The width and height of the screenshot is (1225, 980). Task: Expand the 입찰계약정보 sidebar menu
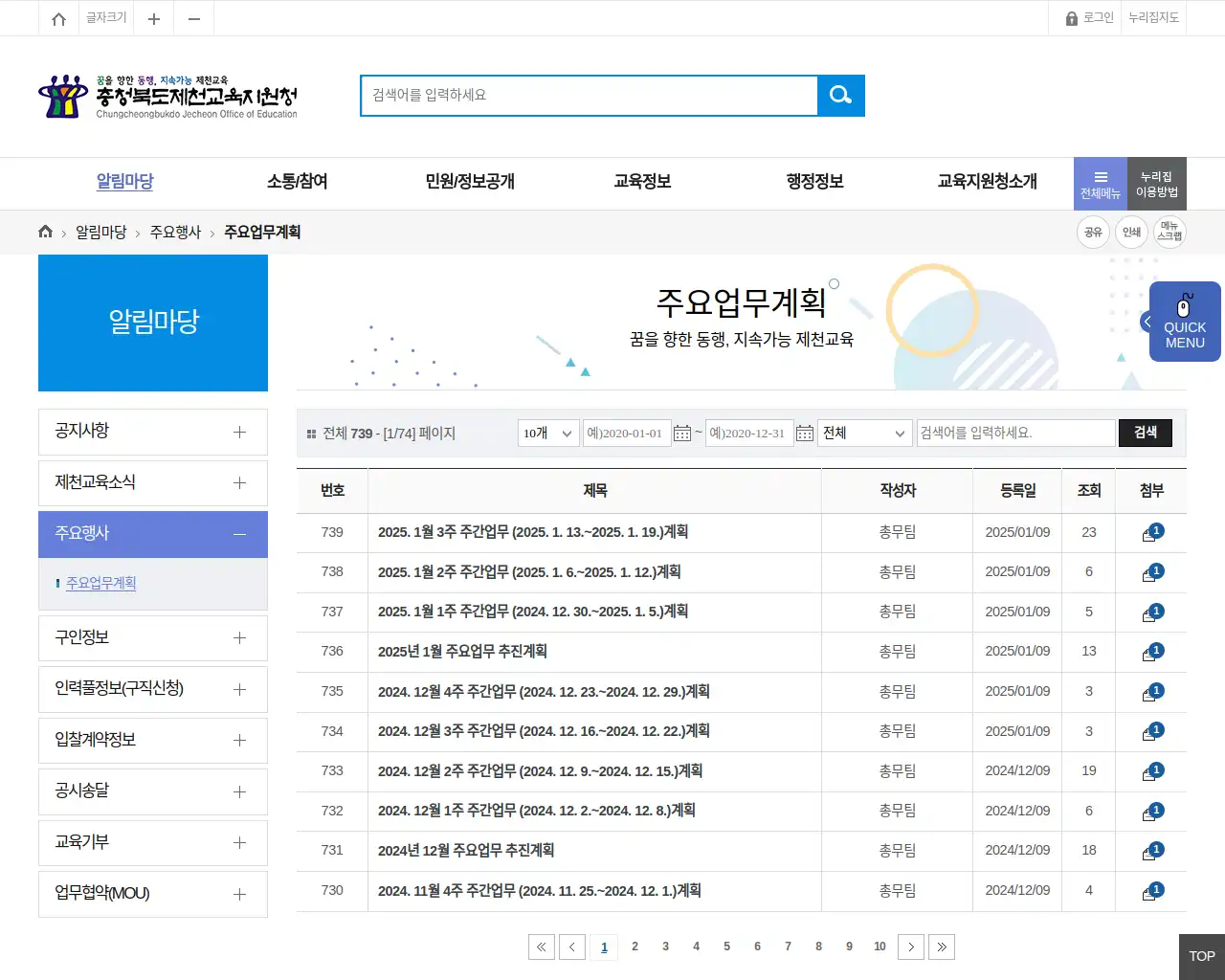coord(153,741)
